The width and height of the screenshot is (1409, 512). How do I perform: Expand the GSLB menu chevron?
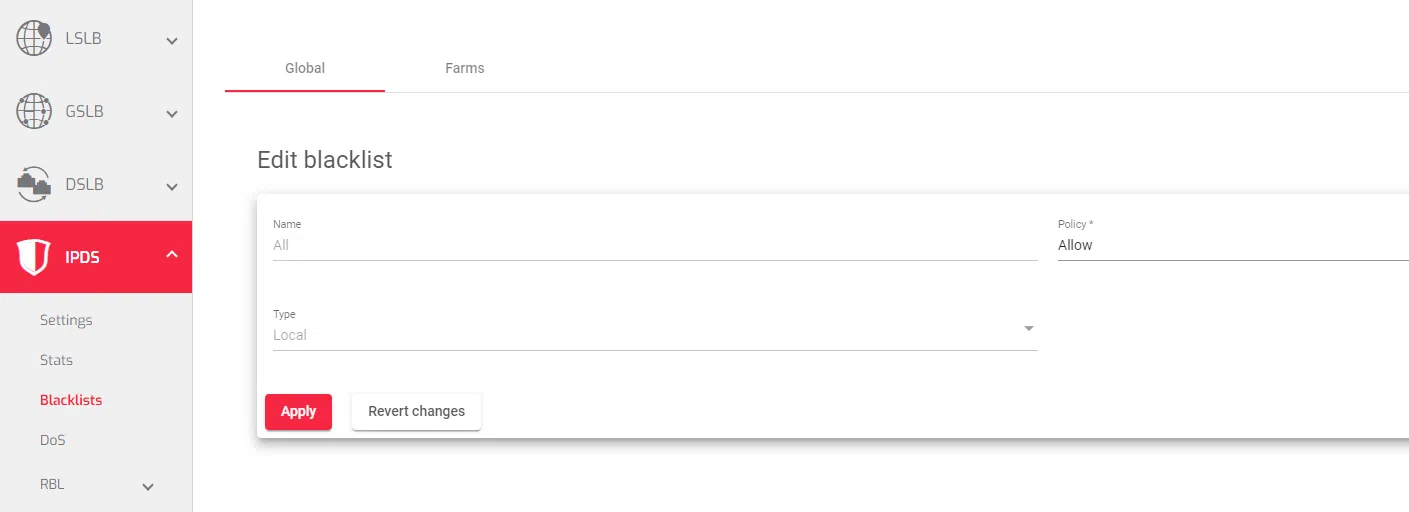click(x=172, y=114)
